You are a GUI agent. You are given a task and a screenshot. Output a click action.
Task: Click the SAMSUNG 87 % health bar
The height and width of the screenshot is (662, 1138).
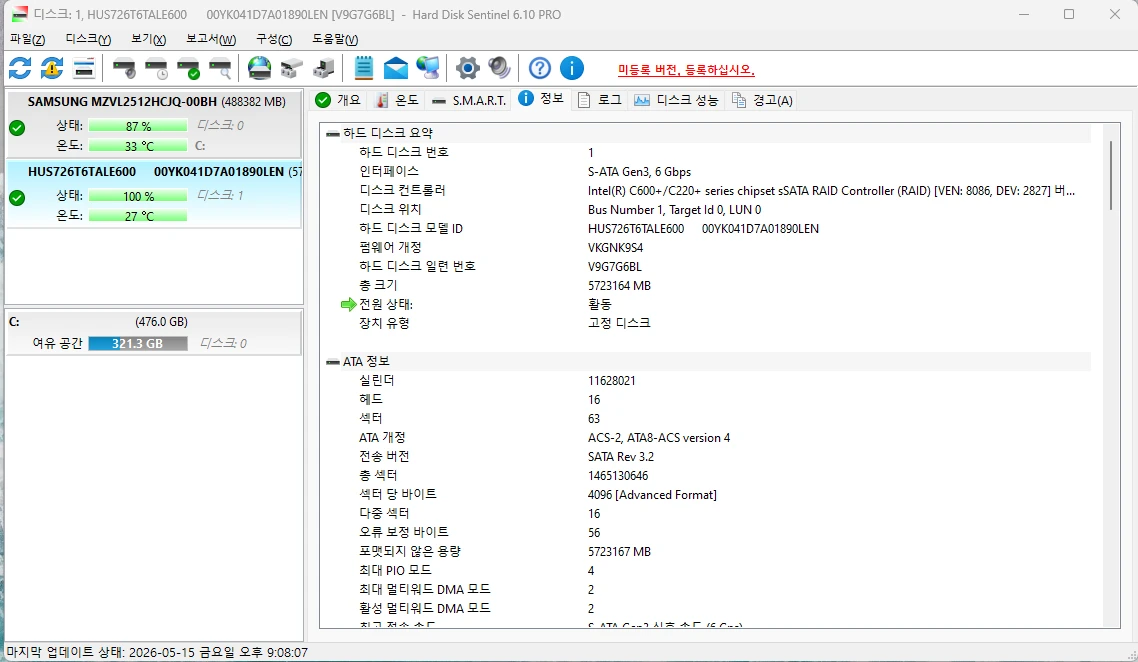coord(138,126)
